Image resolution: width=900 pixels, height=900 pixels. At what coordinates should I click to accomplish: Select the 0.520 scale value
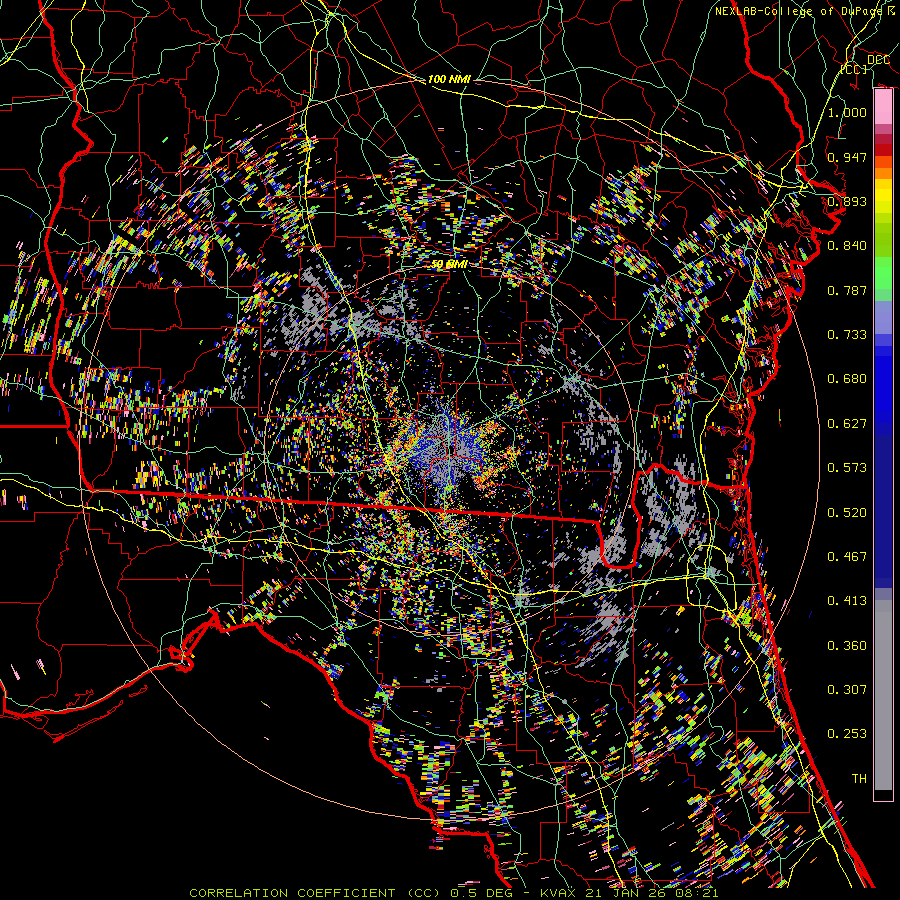click(x=847, y=513)
